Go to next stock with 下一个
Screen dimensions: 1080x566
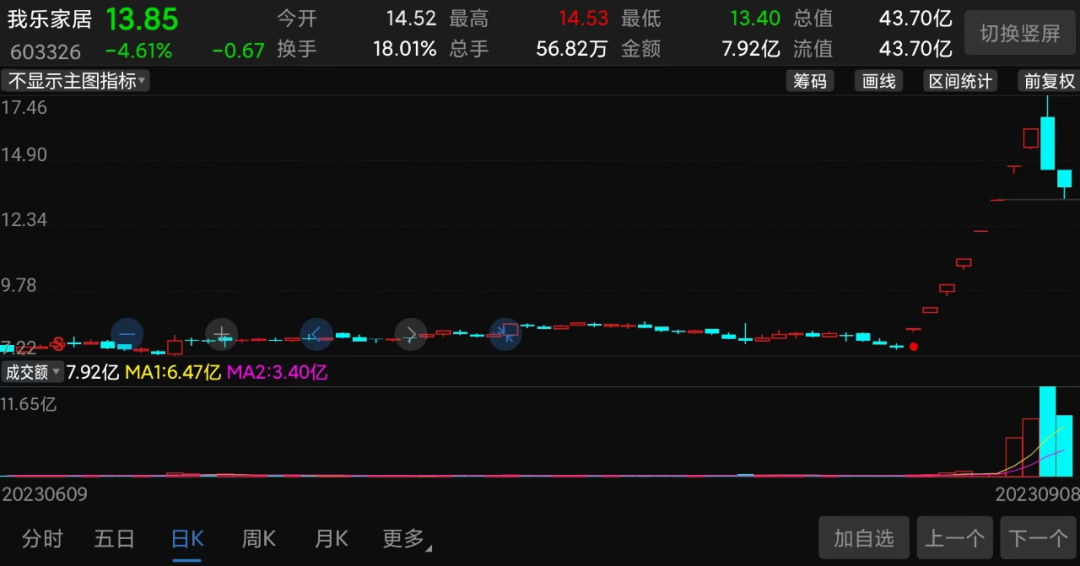coord(1038,538)
